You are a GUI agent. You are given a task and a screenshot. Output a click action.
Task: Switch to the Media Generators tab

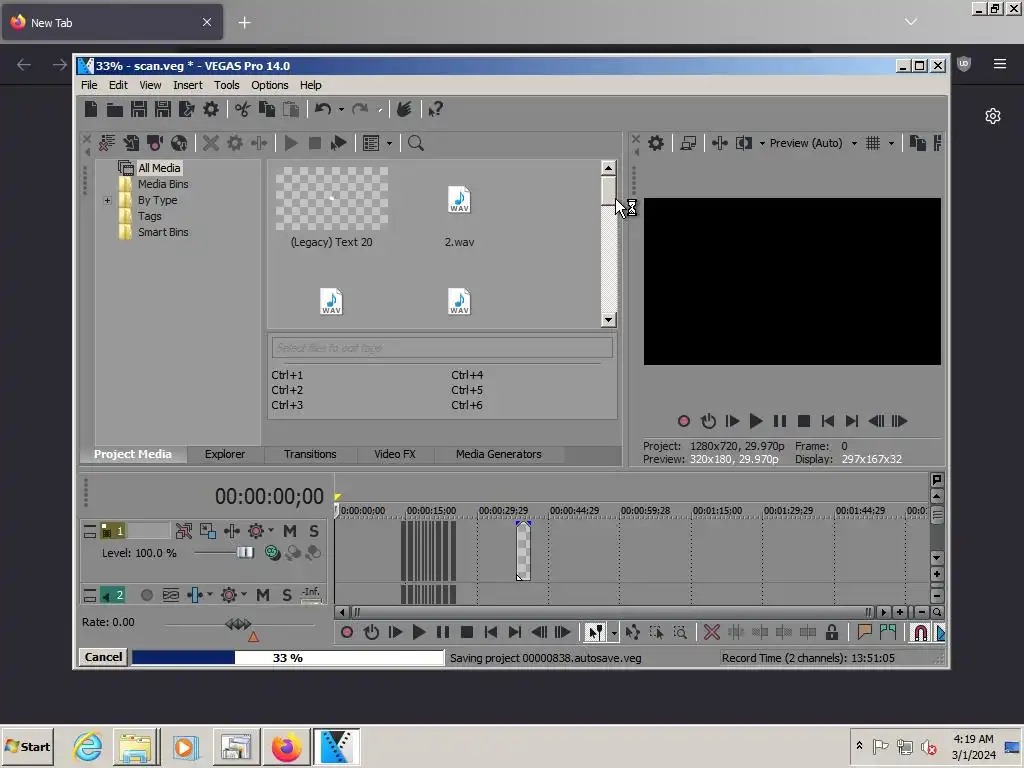[x=498, y=454]
